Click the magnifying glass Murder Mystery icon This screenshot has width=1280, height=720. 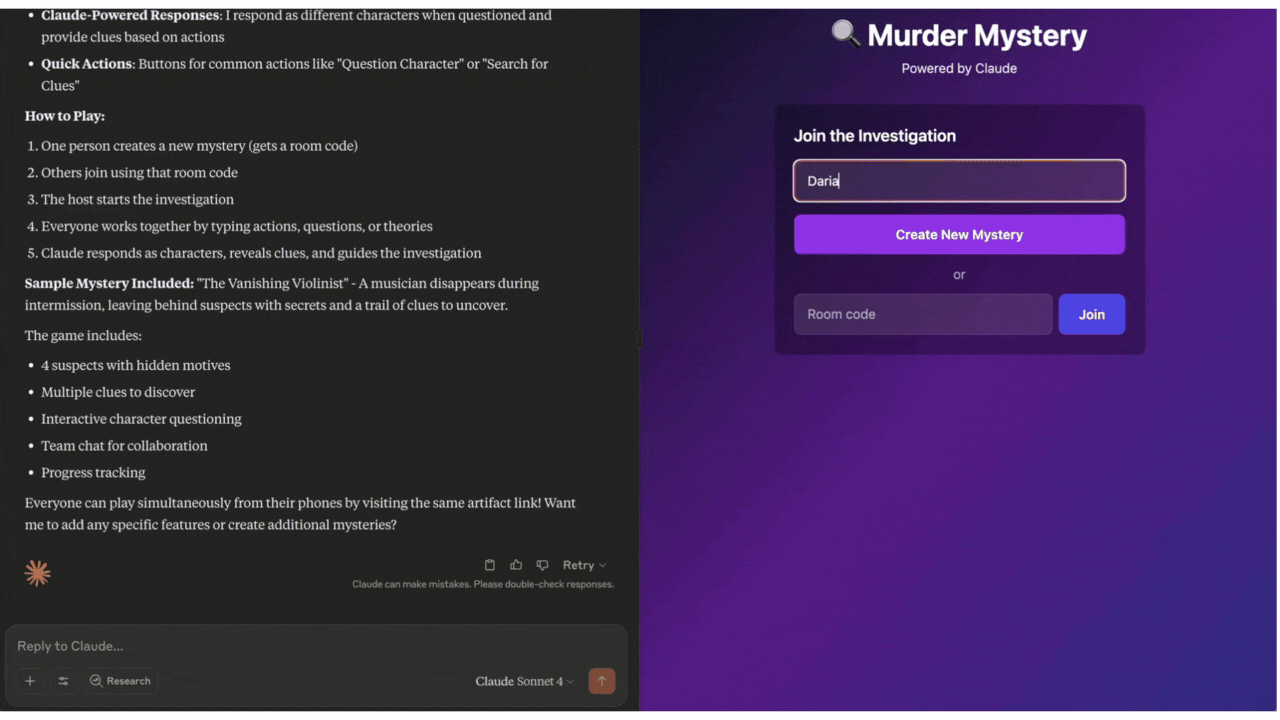pyautogui.click(x=846, y=34)
